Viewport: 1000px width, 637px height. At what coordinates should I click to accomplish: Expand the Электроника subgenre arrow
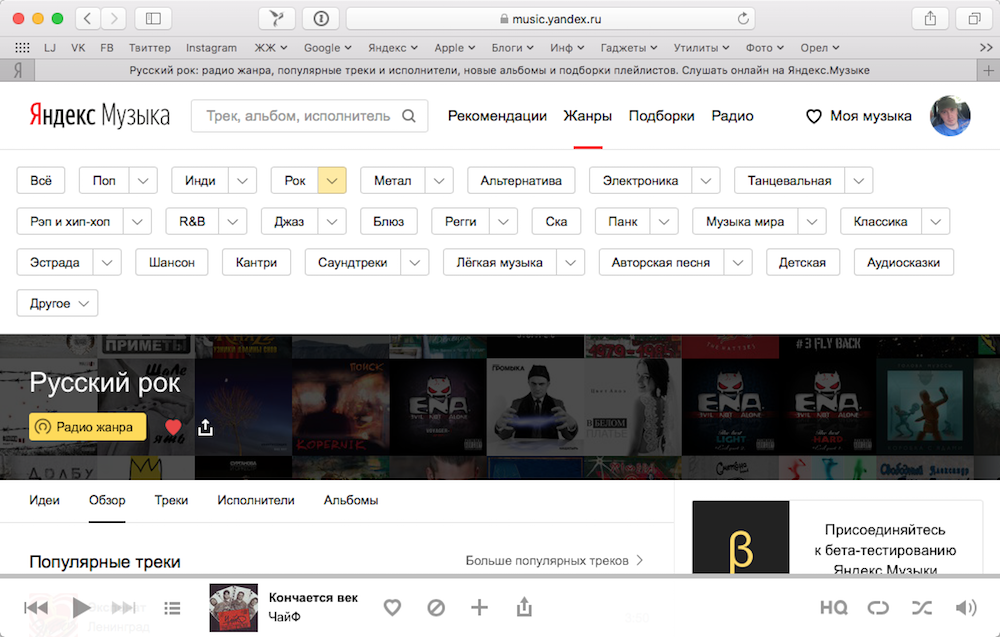click(705, 180)
